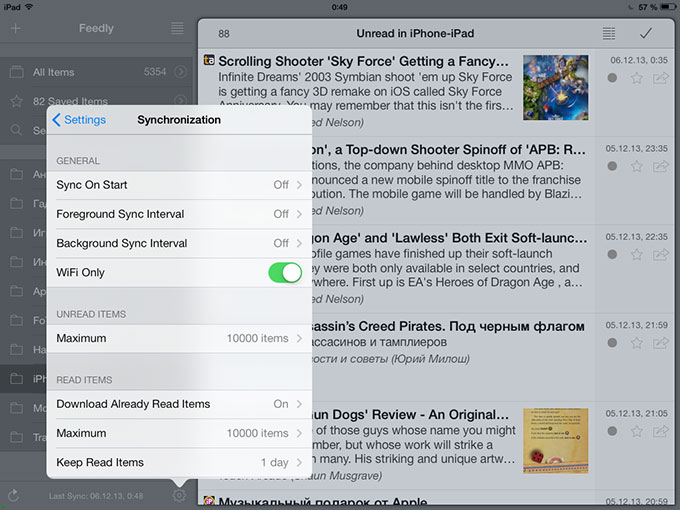Screen dimensions: 680x510
Task: Open Foreground Sync Interval options
Action: 179,214
